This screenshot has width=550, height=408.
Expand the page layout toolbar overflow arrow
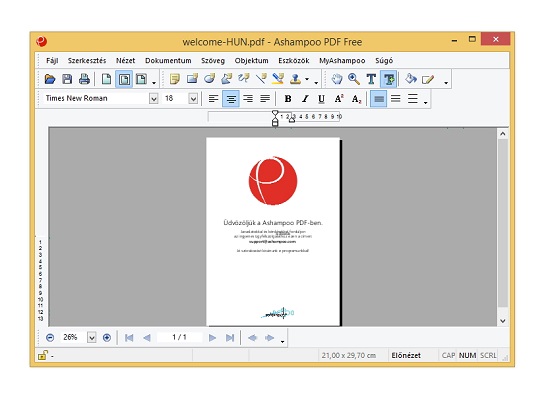click(154, 83)
